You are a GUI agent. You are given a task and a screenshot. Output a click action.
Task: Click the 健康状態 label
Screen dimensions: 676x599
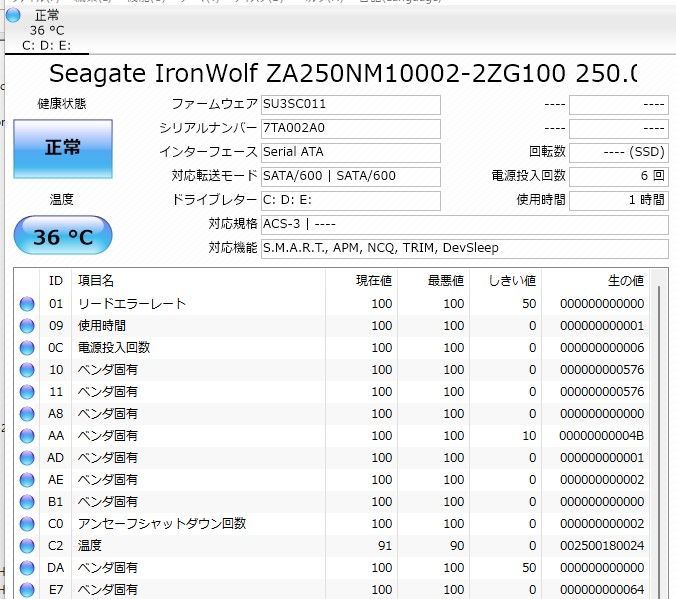point(62,104)
